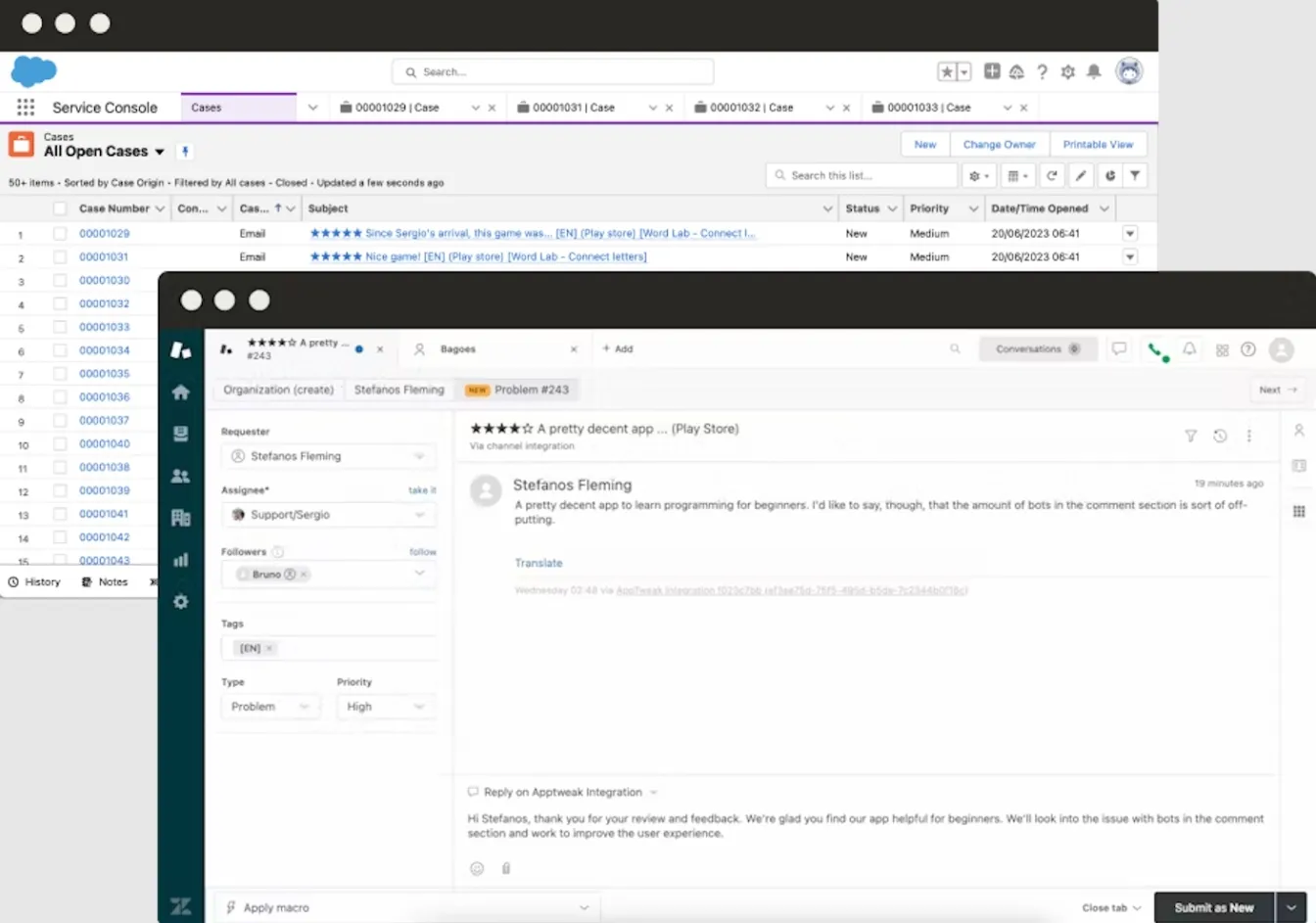This screenshot has height=923, width=1316.
Task: Open Salesforce global actions plus icon
Action: click(x=992, y=71)
